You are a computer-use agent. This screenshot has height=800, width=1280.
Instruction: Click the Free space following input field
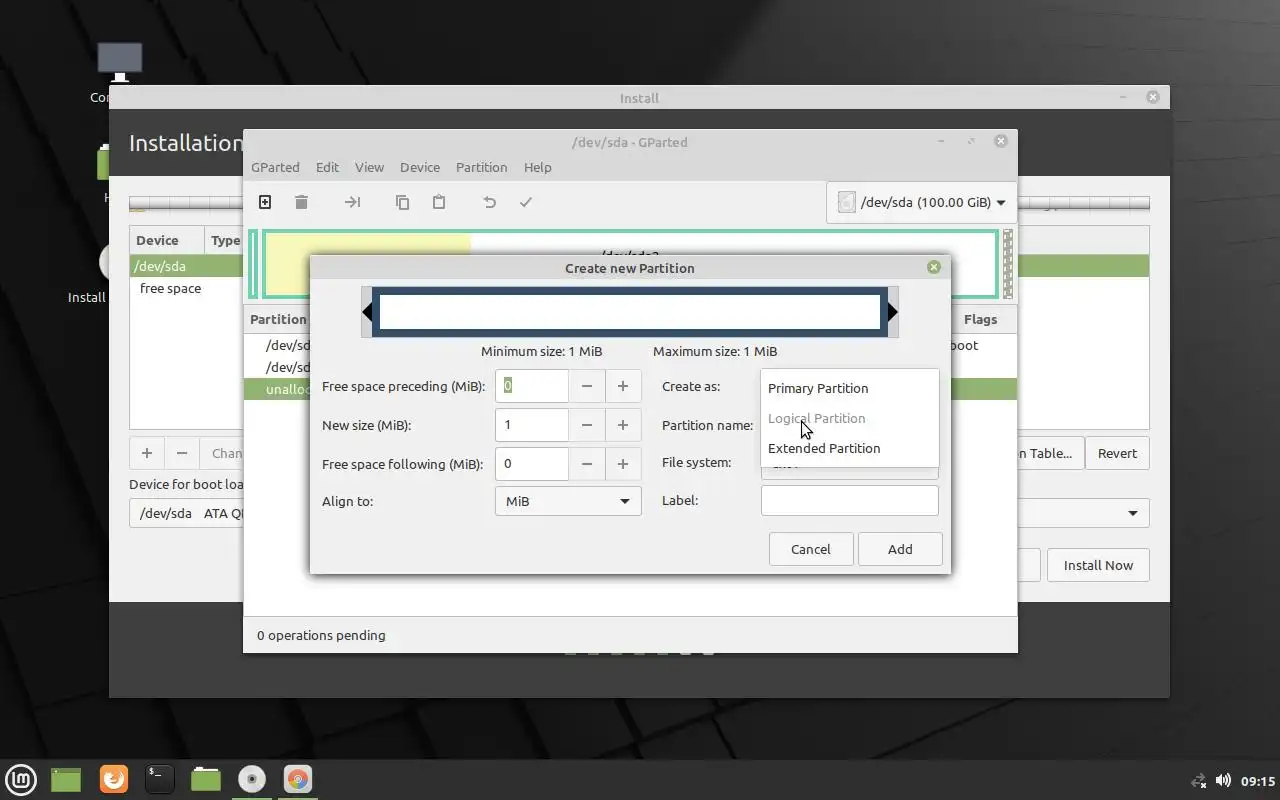click(532, 464)
